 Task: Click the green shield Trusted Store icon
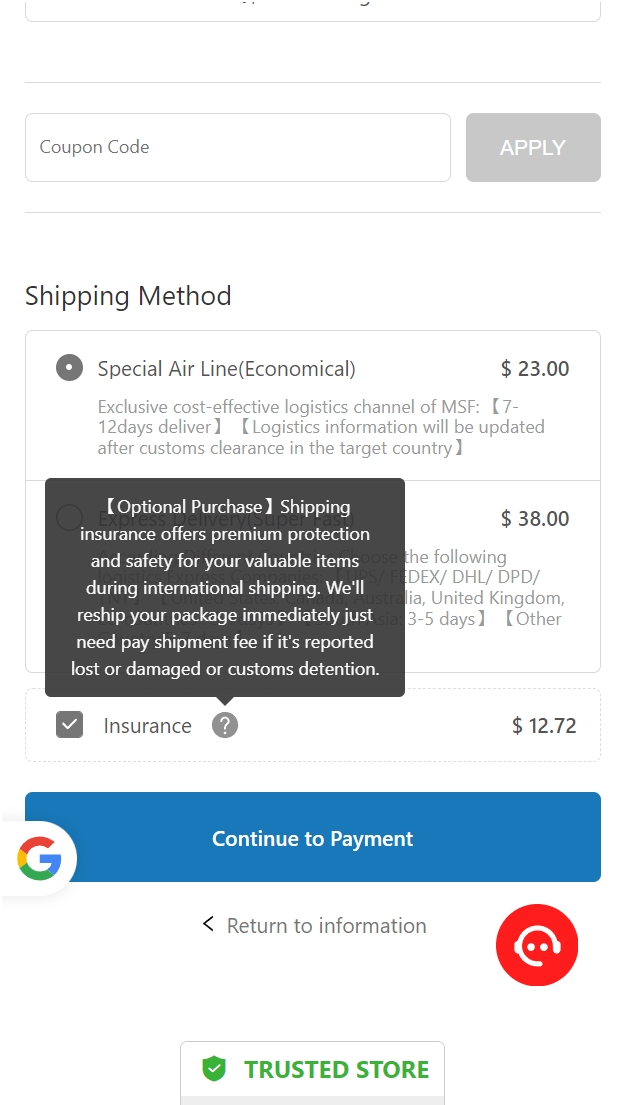tap(214, 1069)
